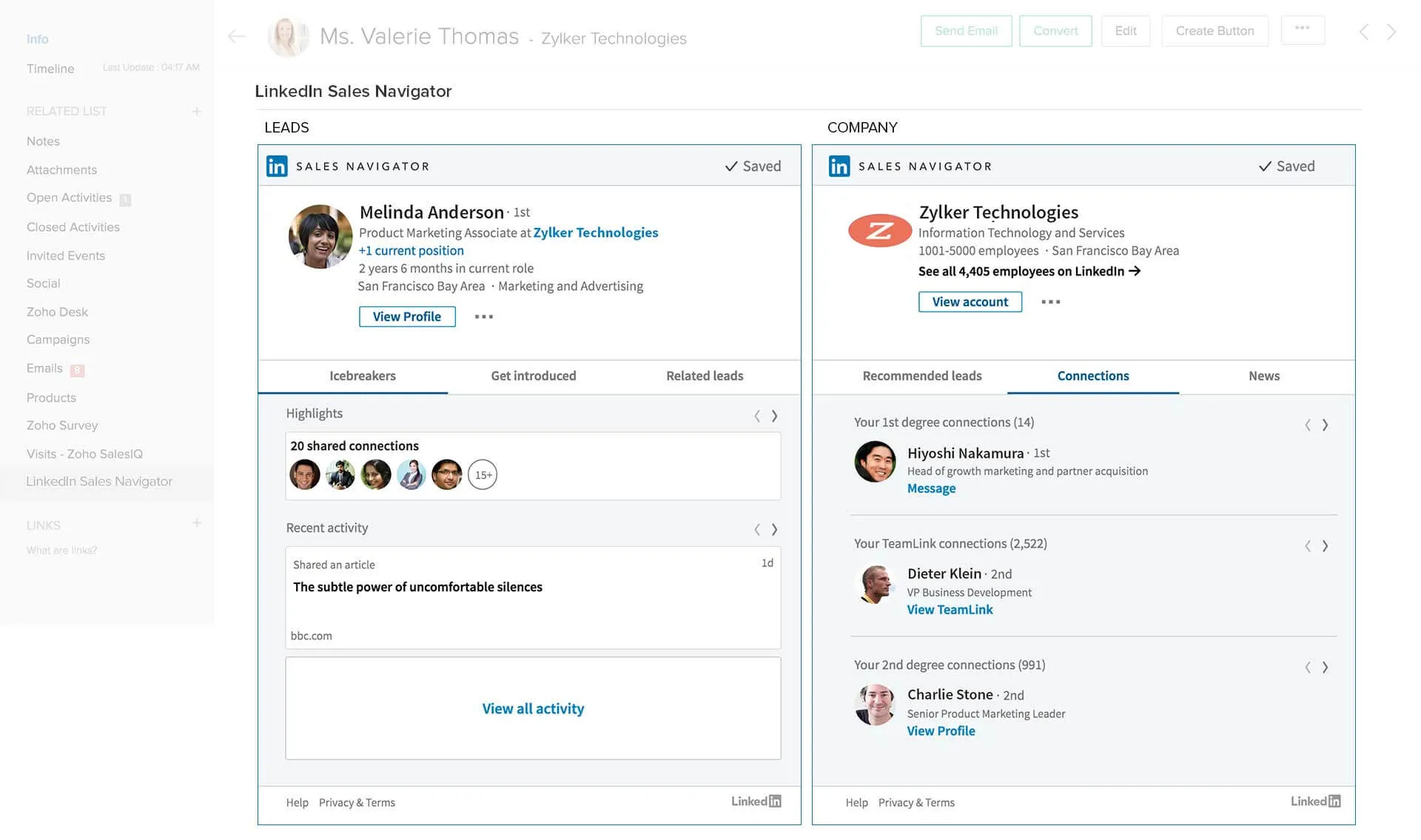Open Timeline in sidebar
The image size is (1421, 840).
pyautogui.click(x=50, y=69)
